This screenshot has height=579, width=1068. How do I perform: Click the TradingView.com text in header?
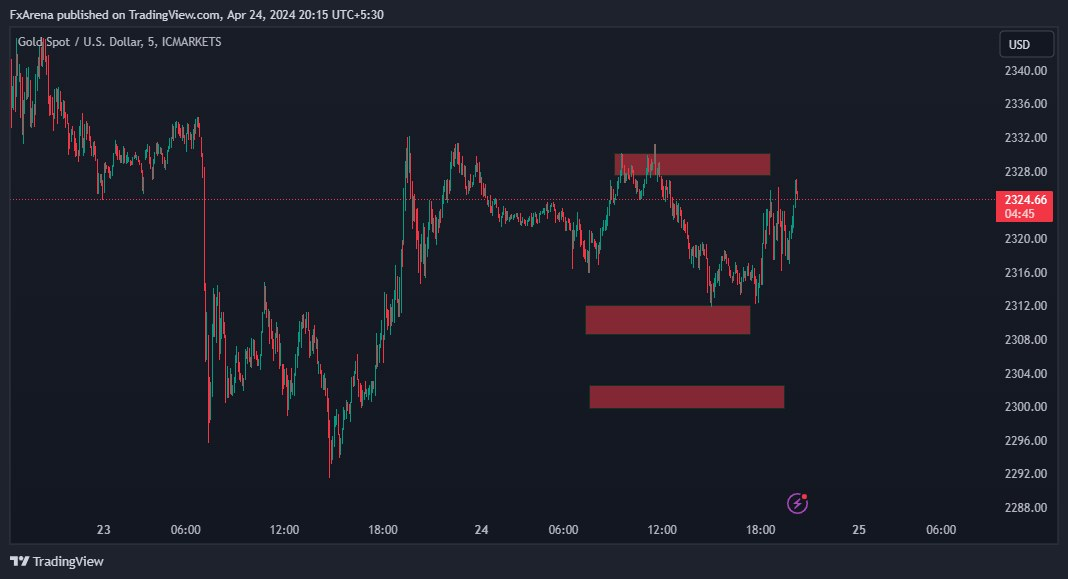[174, 14]
